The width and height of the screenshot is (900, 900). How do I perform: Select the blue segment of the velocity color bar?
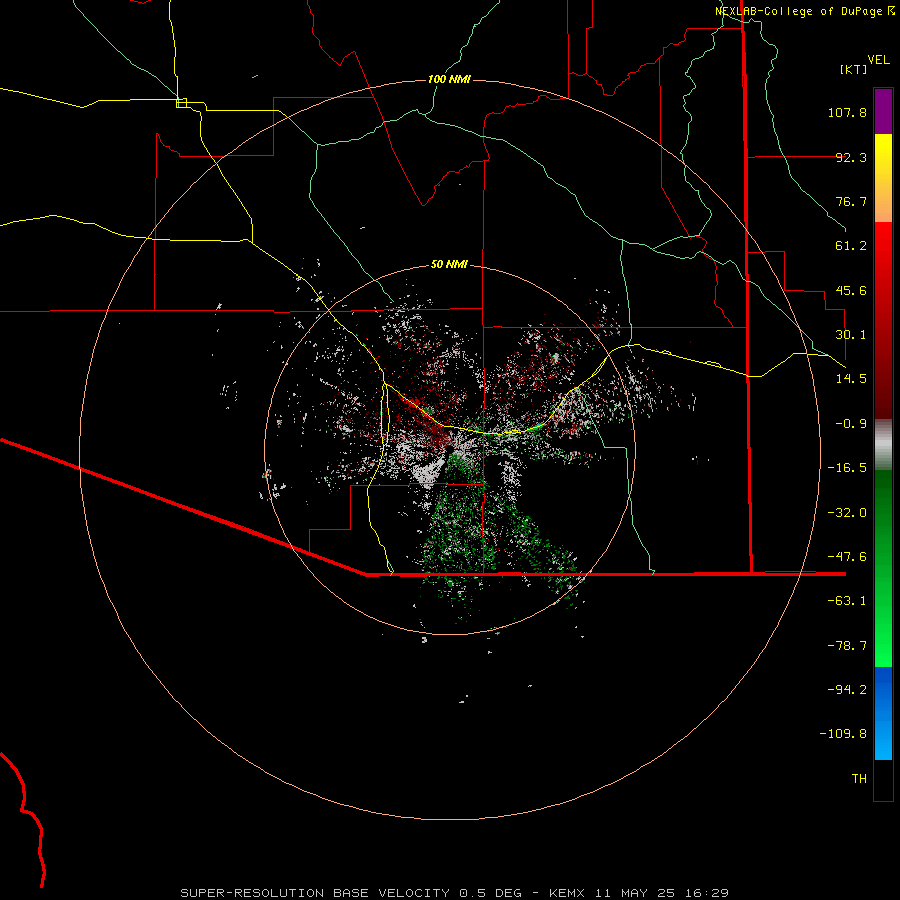(883, 713)
